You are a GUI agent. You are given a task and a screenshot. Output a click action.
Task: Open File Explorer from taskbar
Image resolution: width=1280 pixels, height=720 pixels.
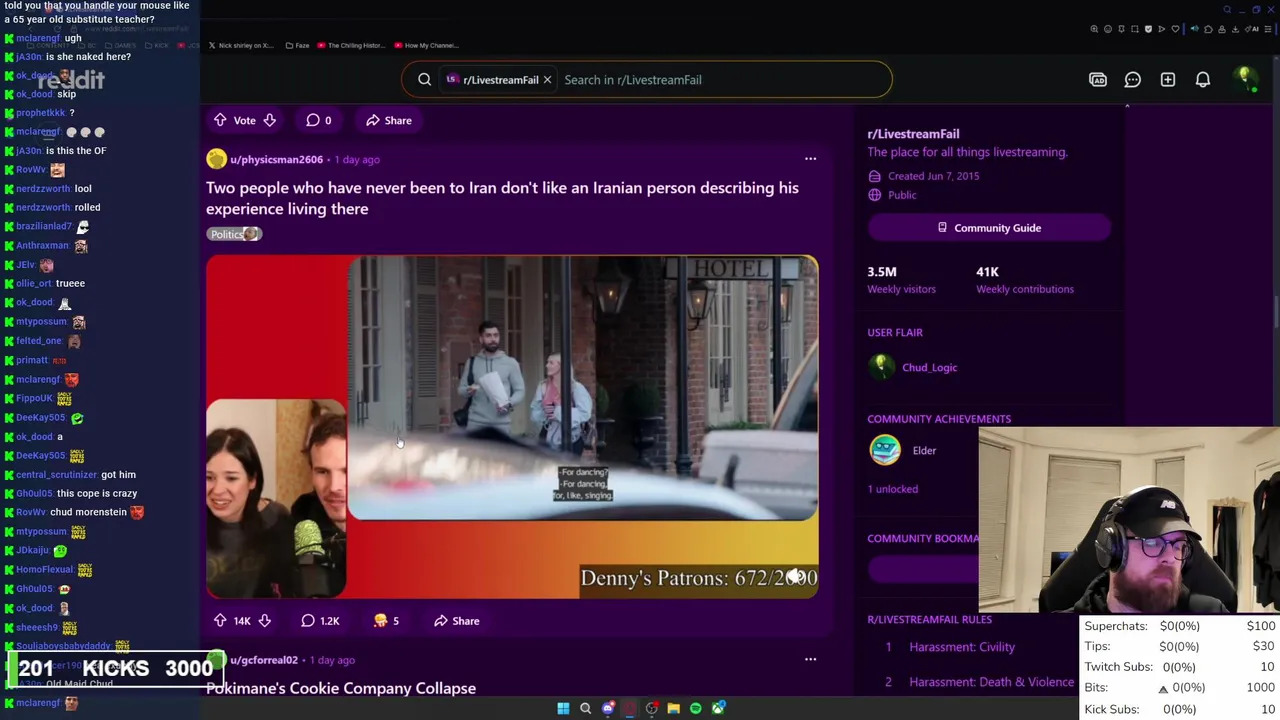coord(674,708)
